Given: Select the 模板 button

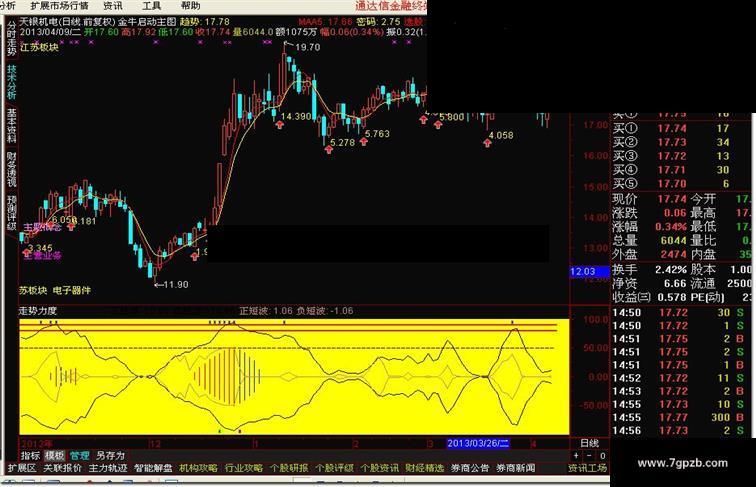Looking at the screenshot, I should click(x=54, y=455).
